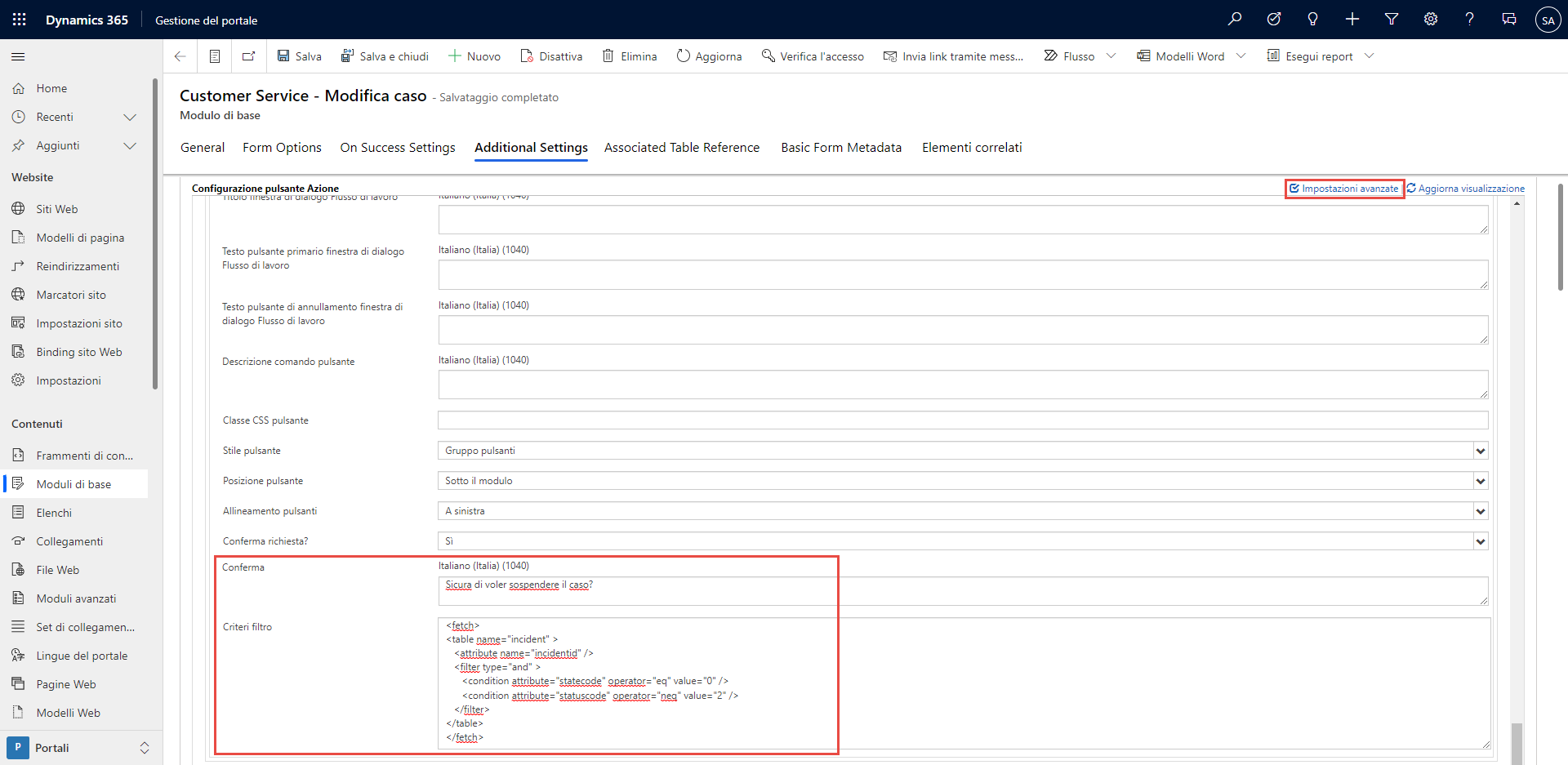Toggle the Impostazioni avanzate checkbox
The height and width of the screenshot is (765, 1568).
pyautogui.click(x=1294, y=189)
